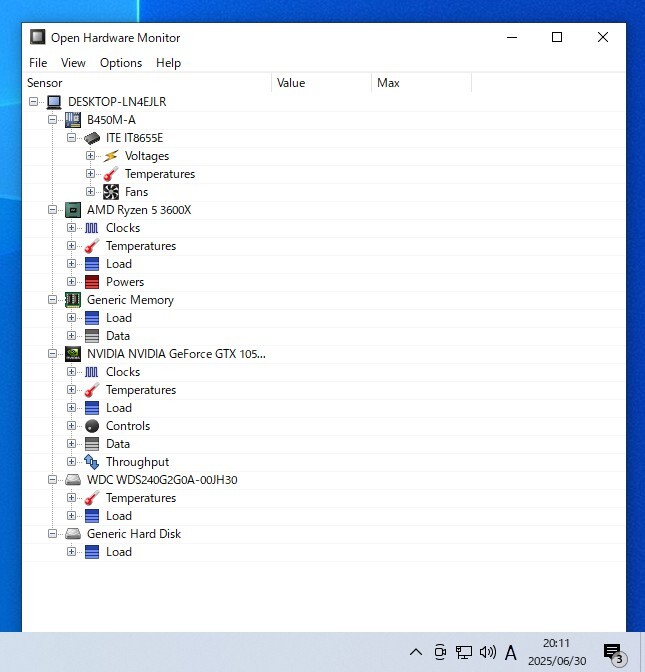Click the taskbar volume speaker icon

(x=488, y=652)
